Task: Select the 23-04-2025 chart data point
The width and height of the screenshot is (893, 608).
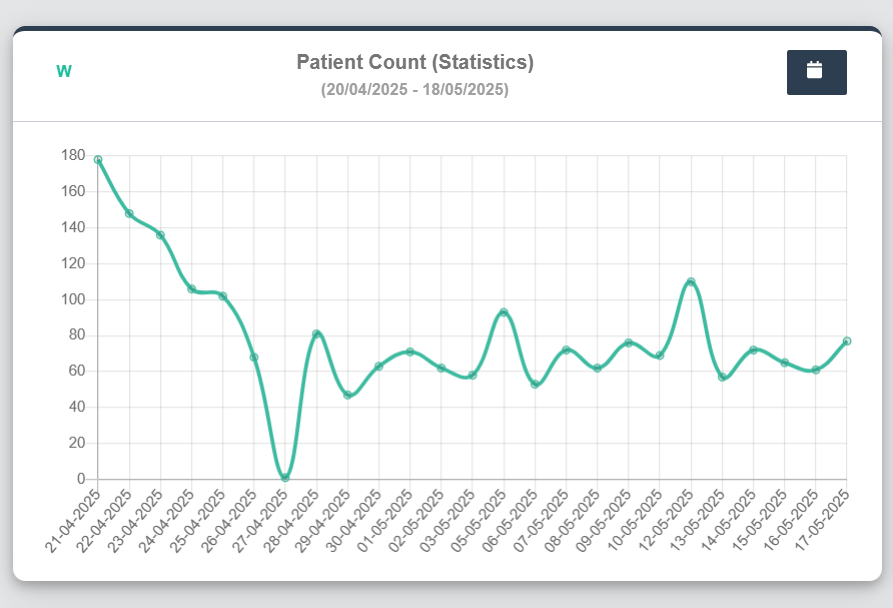Action: pos(160,235)
